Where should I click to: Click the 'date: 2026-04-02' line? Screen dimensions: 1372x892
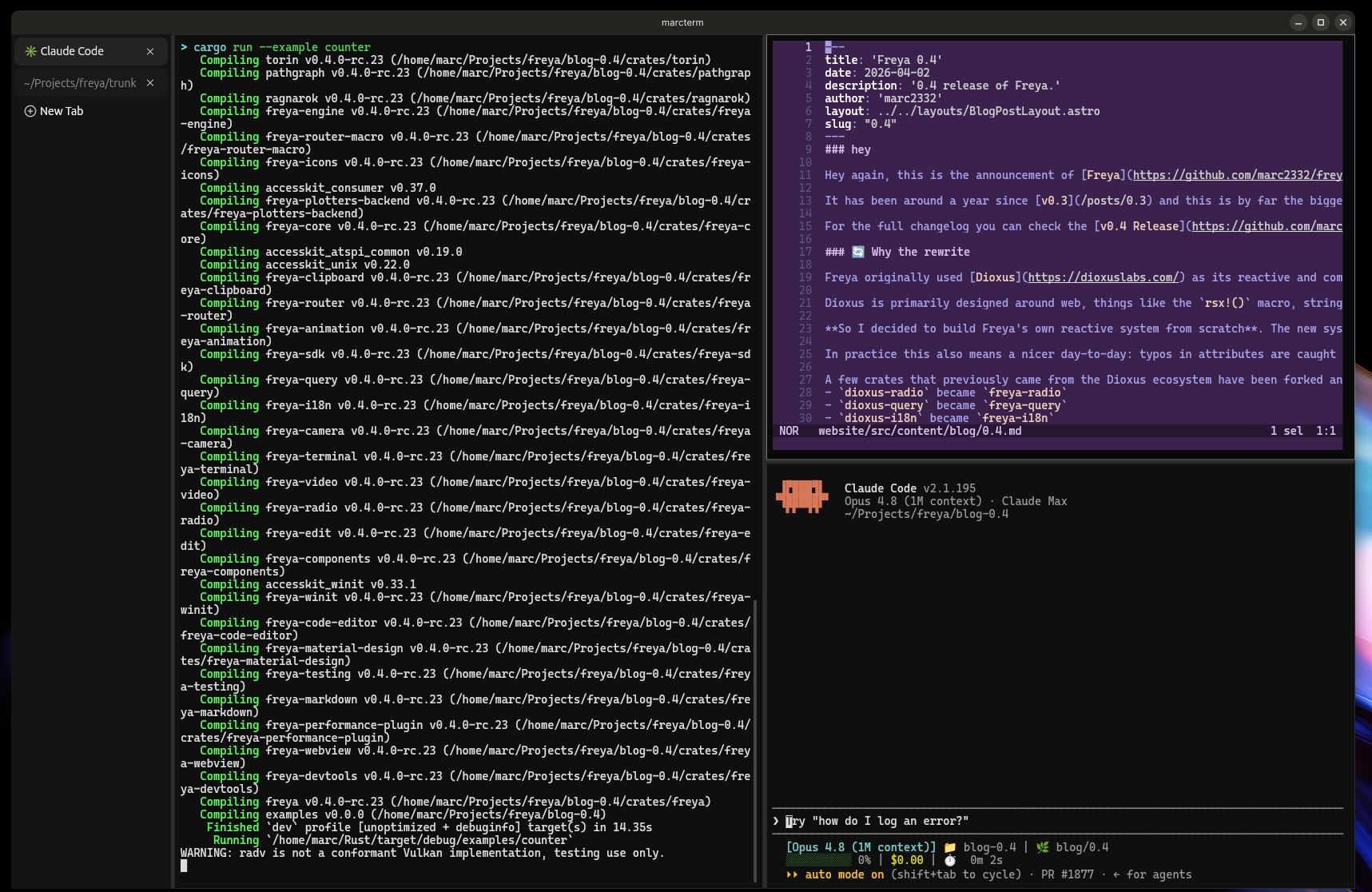(877, 73)
